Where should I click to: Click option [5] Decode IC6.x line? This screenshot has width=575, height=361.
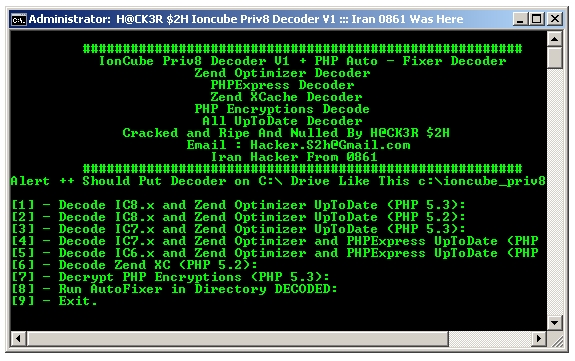click(275, 254)
